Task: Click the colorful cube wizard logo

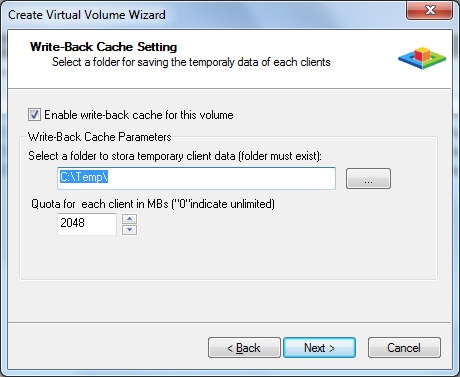Action: (422, 58)
